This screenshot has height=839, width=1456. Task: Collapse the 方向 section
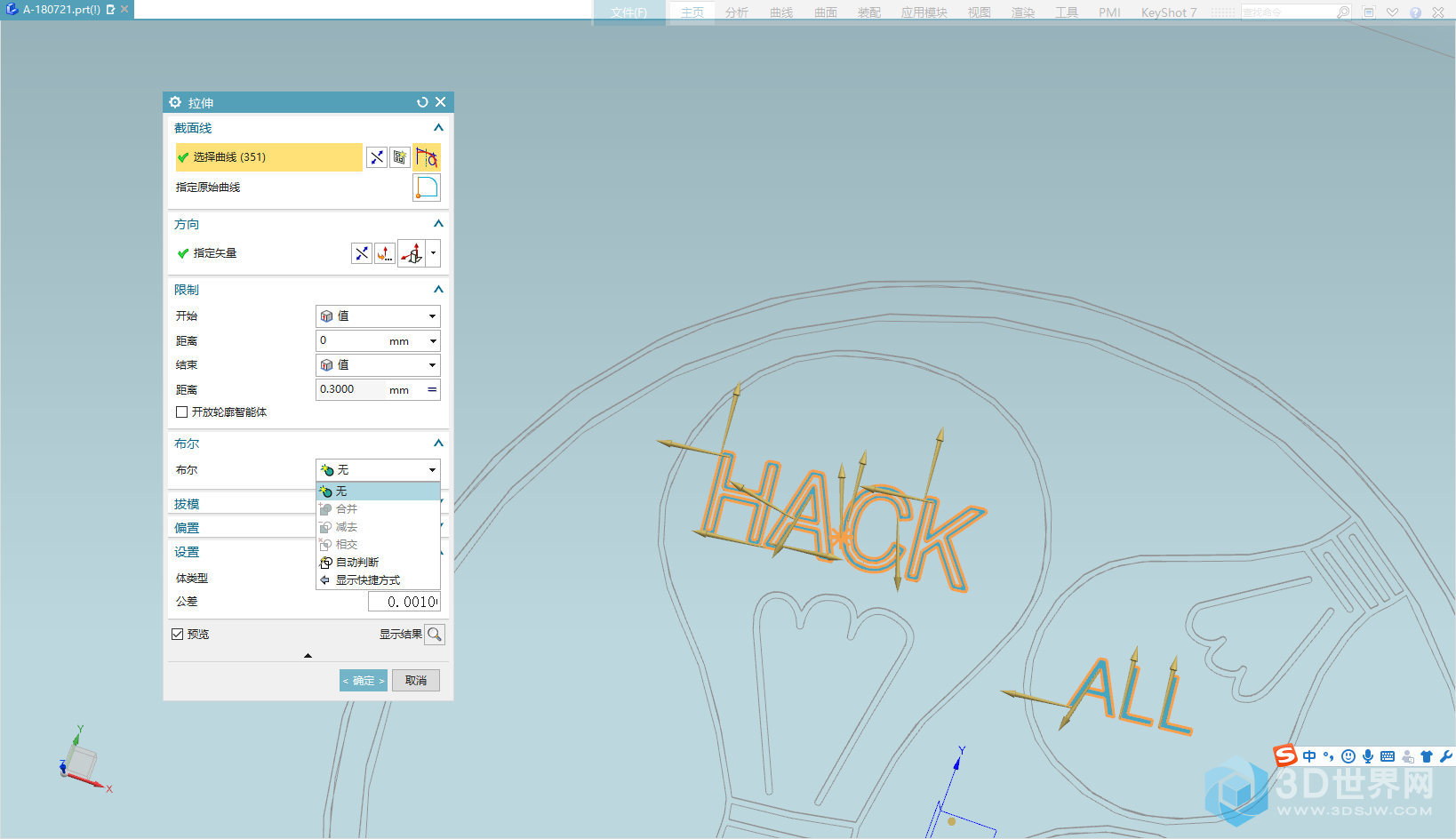[438, 224]
